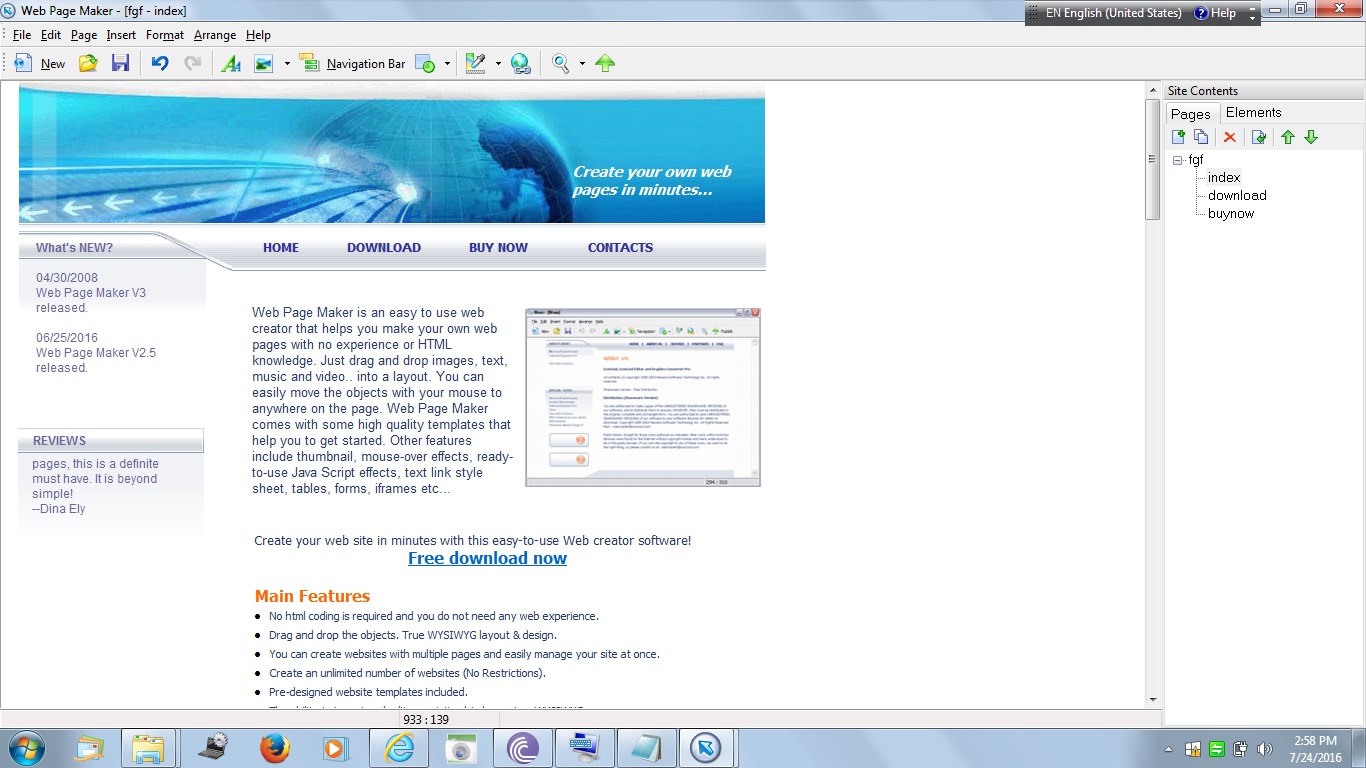The width and height of the screenshot is (1366, 768).
Task: Click the color picker eyedropper icon
Action: [475, 63]
